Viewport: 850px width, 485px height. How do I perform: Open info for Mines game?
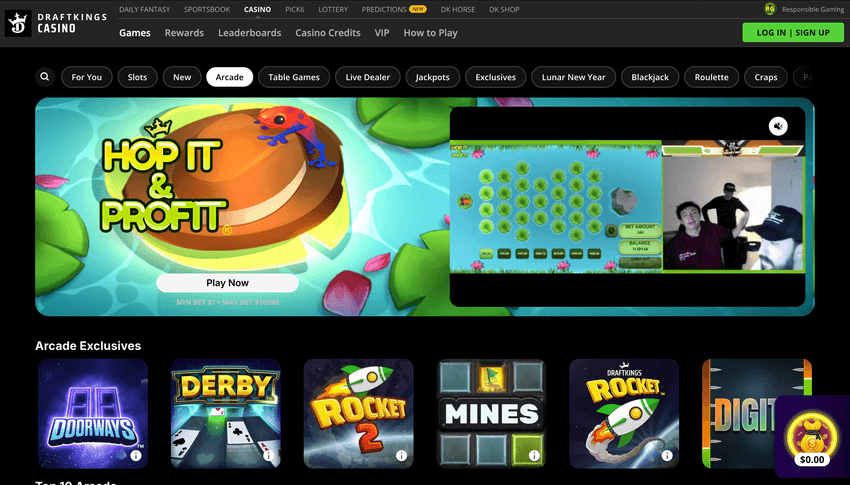[534, 456]
